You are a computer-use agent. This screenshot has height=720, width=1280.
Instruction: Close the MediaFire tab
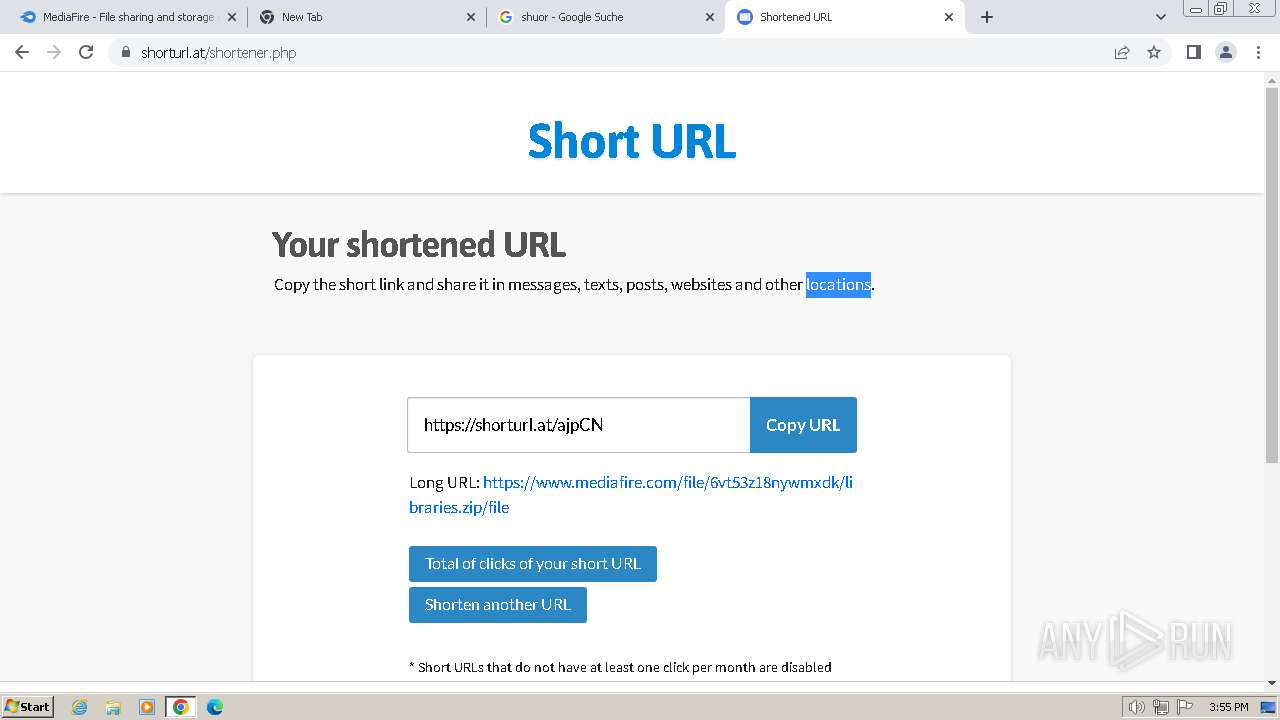232,17
